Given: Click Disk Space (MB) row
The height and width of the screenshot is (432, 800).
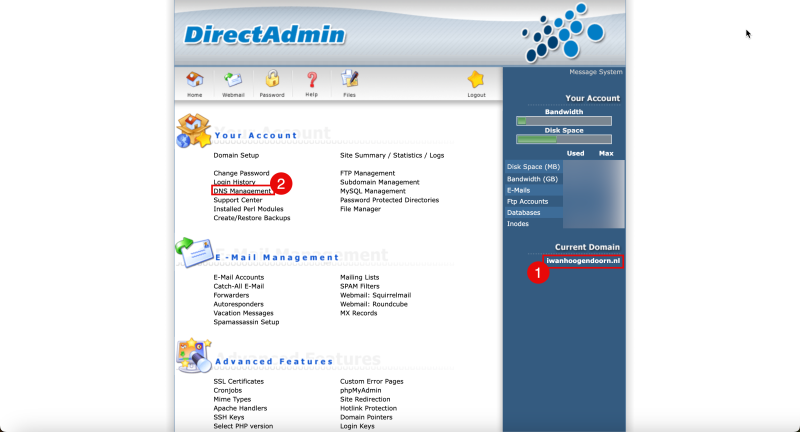Looking at the screenshot, I should click(x=533, y=167).
